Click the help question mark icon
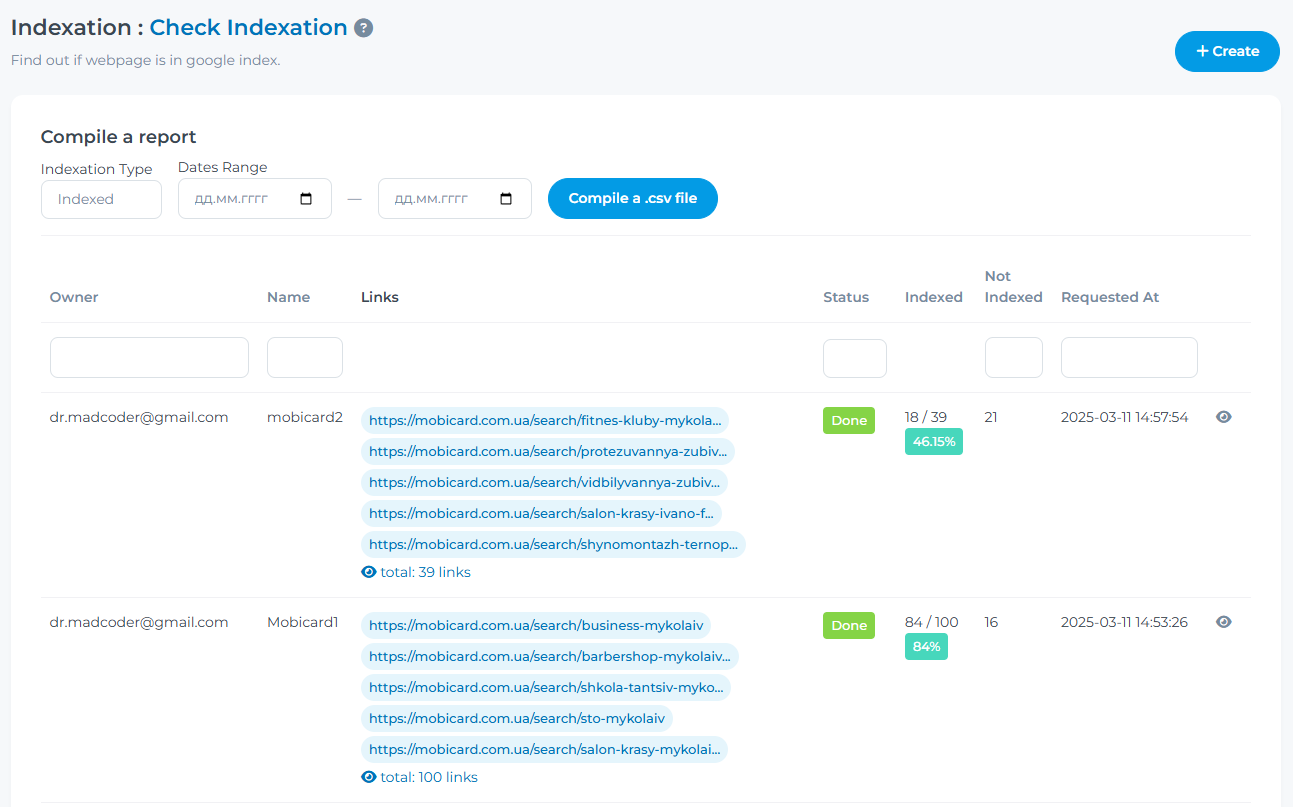 [x=364, y=28]
